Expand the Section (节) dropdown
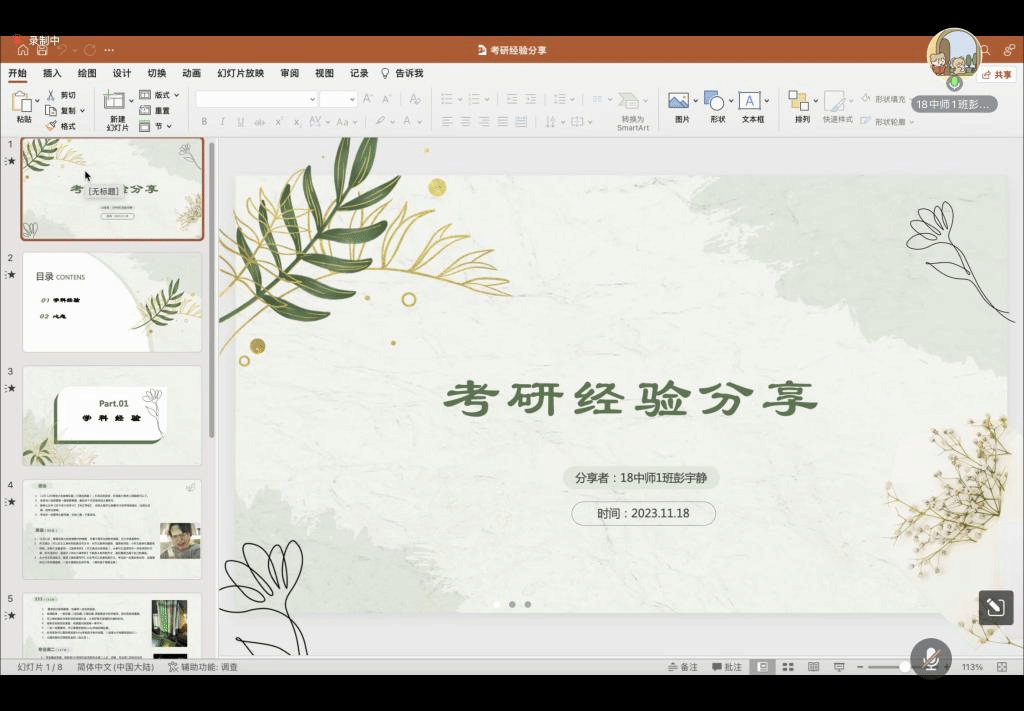1024x711 pixels. tap(160, 126)
